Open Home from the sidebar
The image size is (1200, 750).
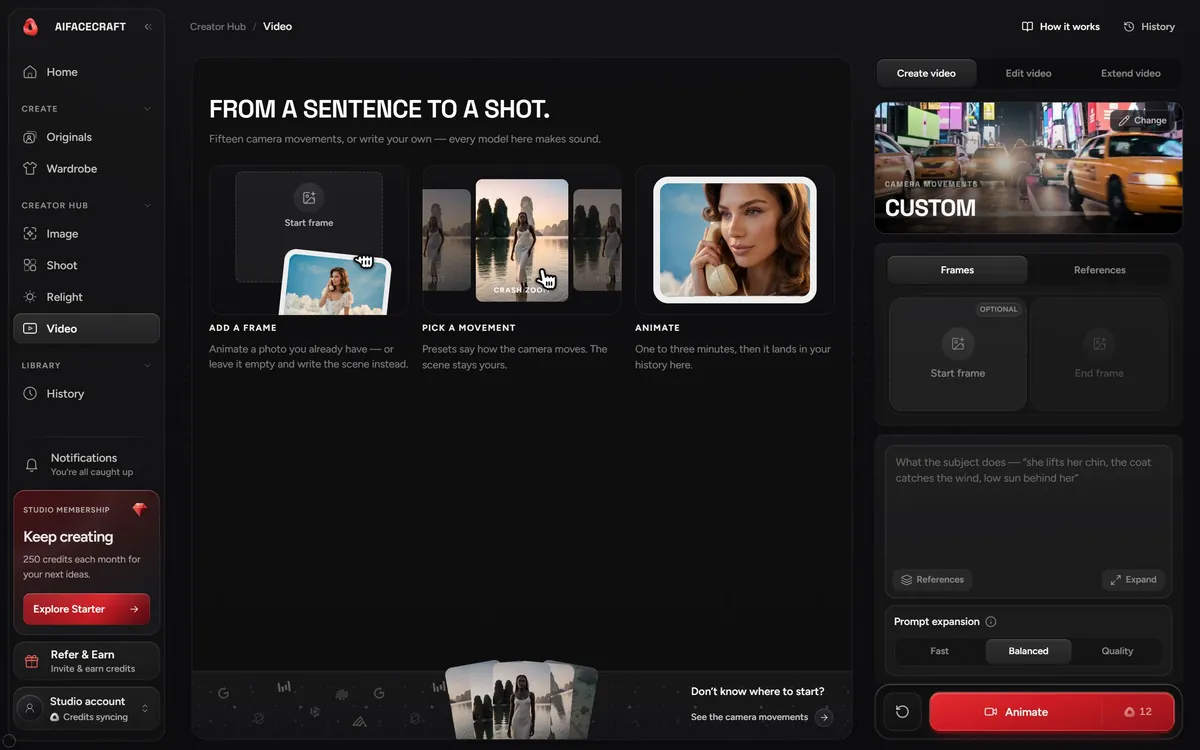86,72
